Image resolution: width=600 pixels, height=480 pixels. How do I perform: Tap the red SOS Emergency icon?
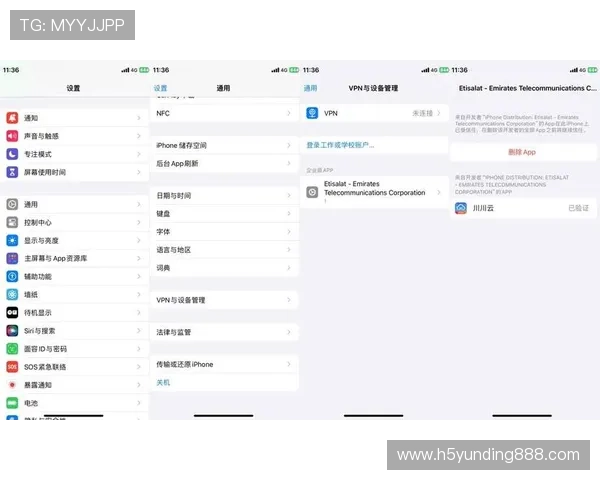tap(12, 367)
